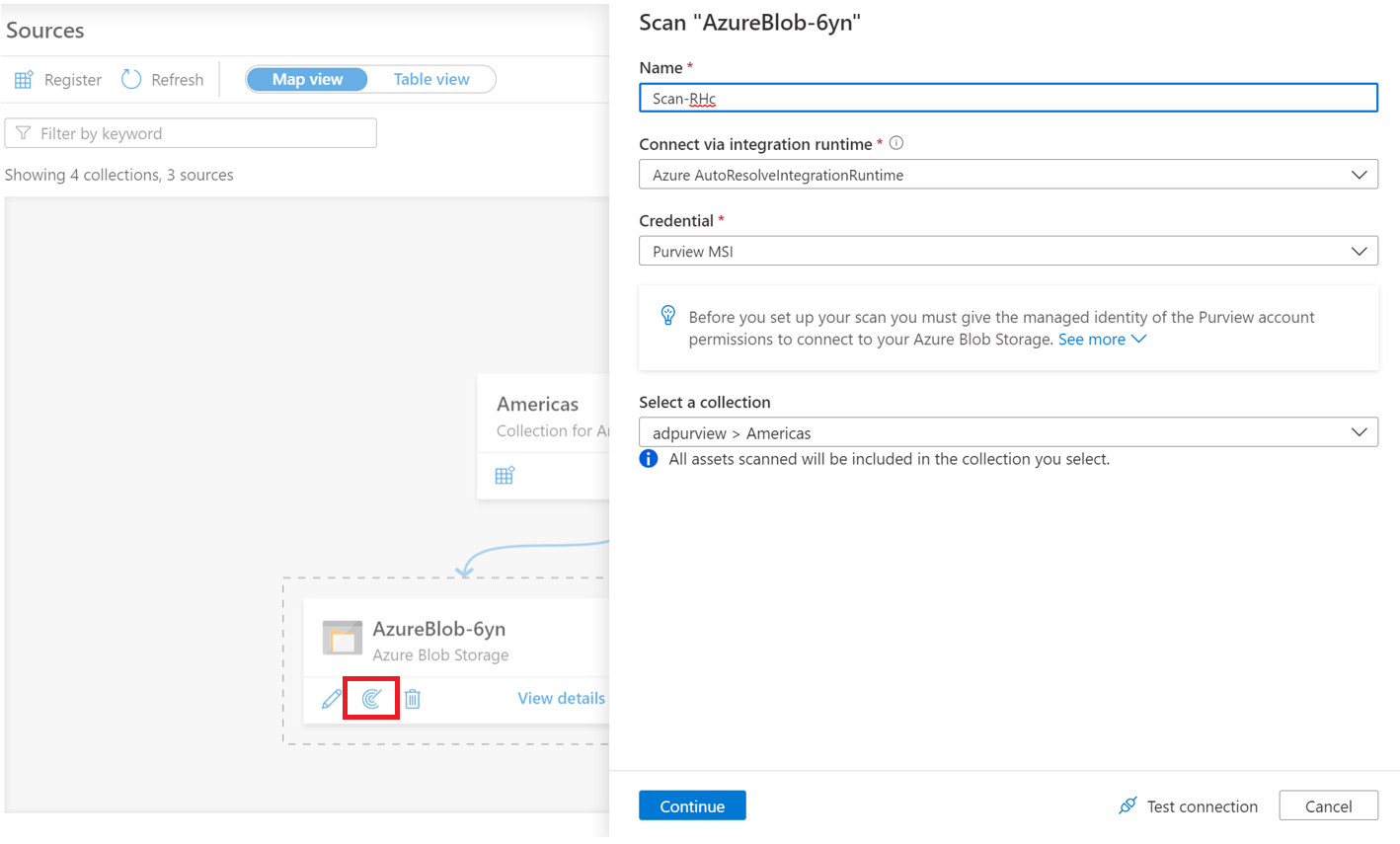Click the Filter by keyword box
Screen dimensions: 1400x844
[x=192, y=133]
